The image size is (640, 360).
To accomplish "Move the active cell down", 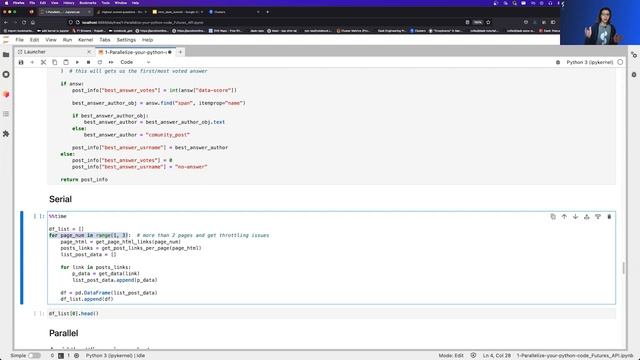I will [x=576, y=217].
